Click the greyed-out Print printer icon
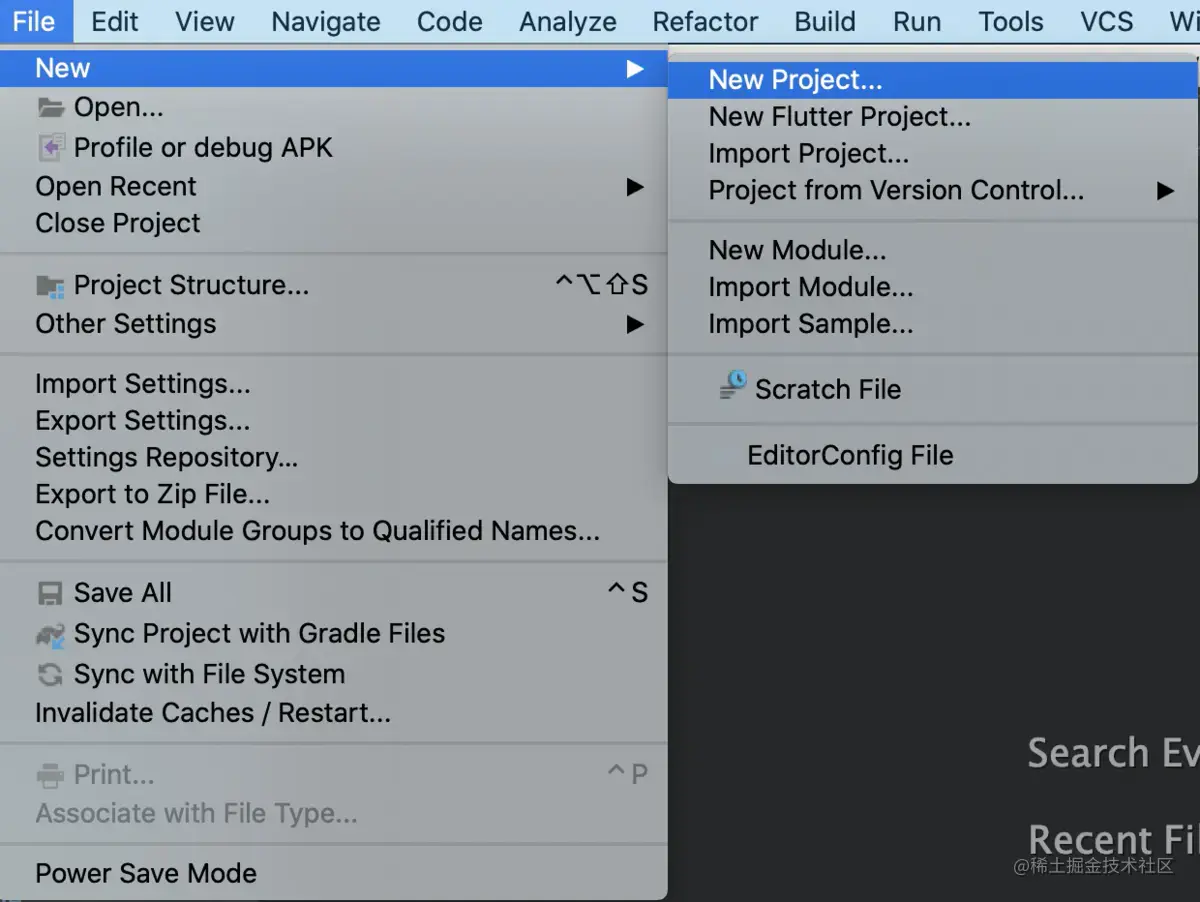This screenshot has height=902, width=1200. (x=50, y=775)
